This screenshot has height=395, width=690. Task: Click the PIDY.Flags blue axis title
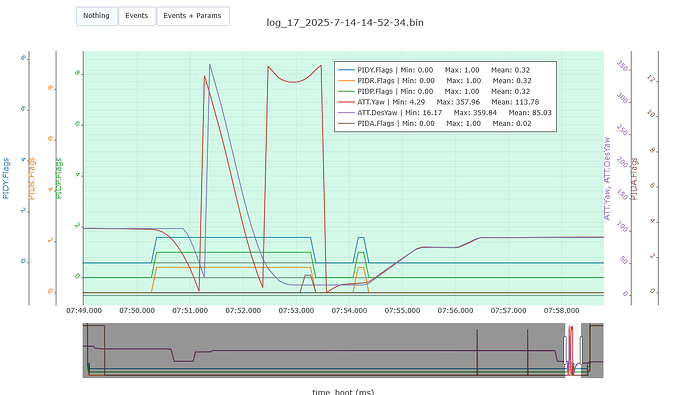click(6, 178)
